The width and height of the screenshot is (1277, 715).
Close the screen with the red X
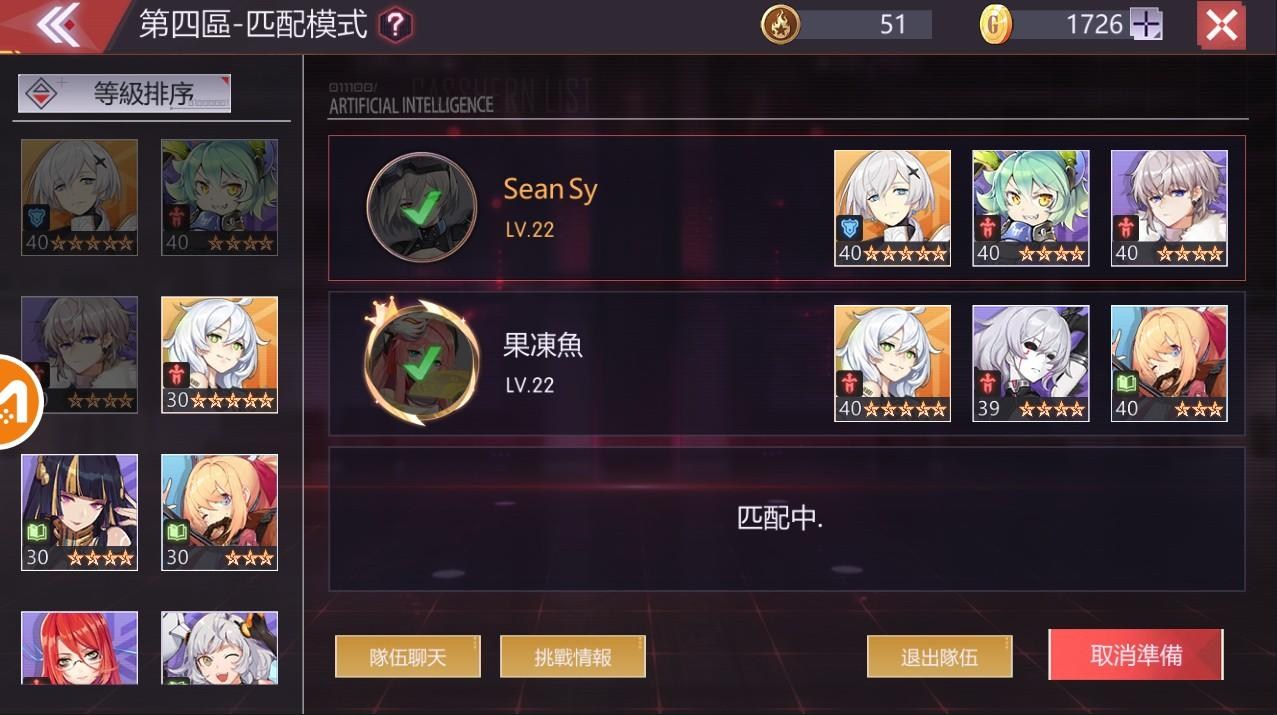click(x=1221, y=25)
